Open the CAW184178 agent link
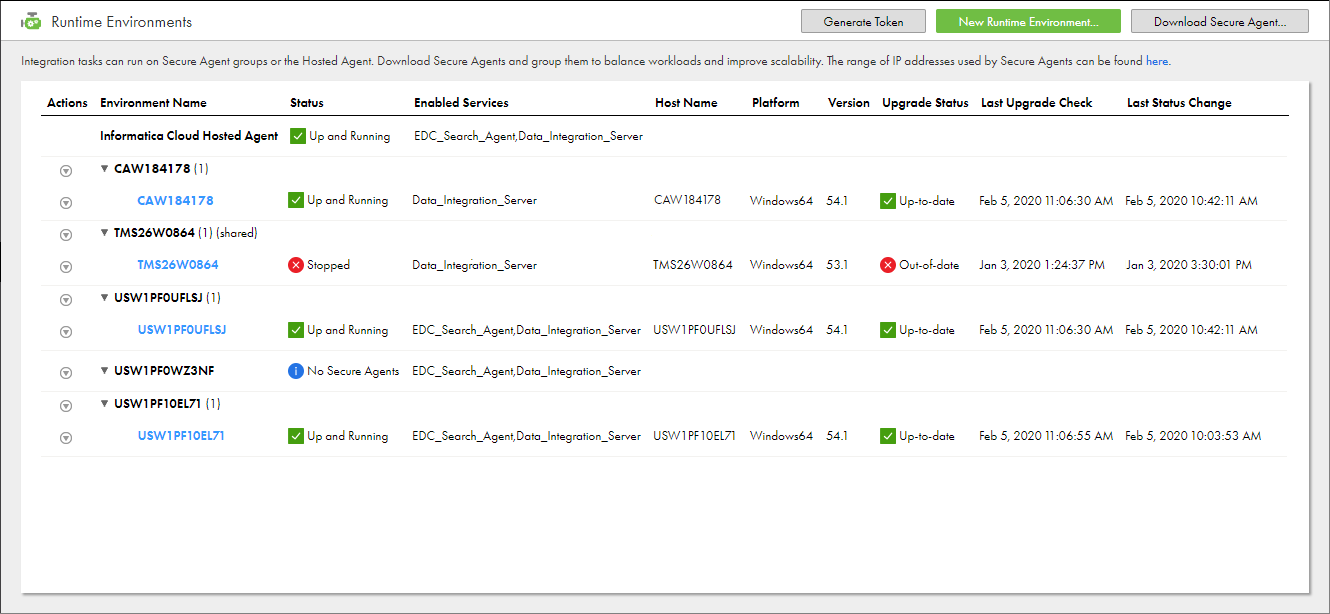This screenshot has height=614, width=1330. tap(175, 201)
